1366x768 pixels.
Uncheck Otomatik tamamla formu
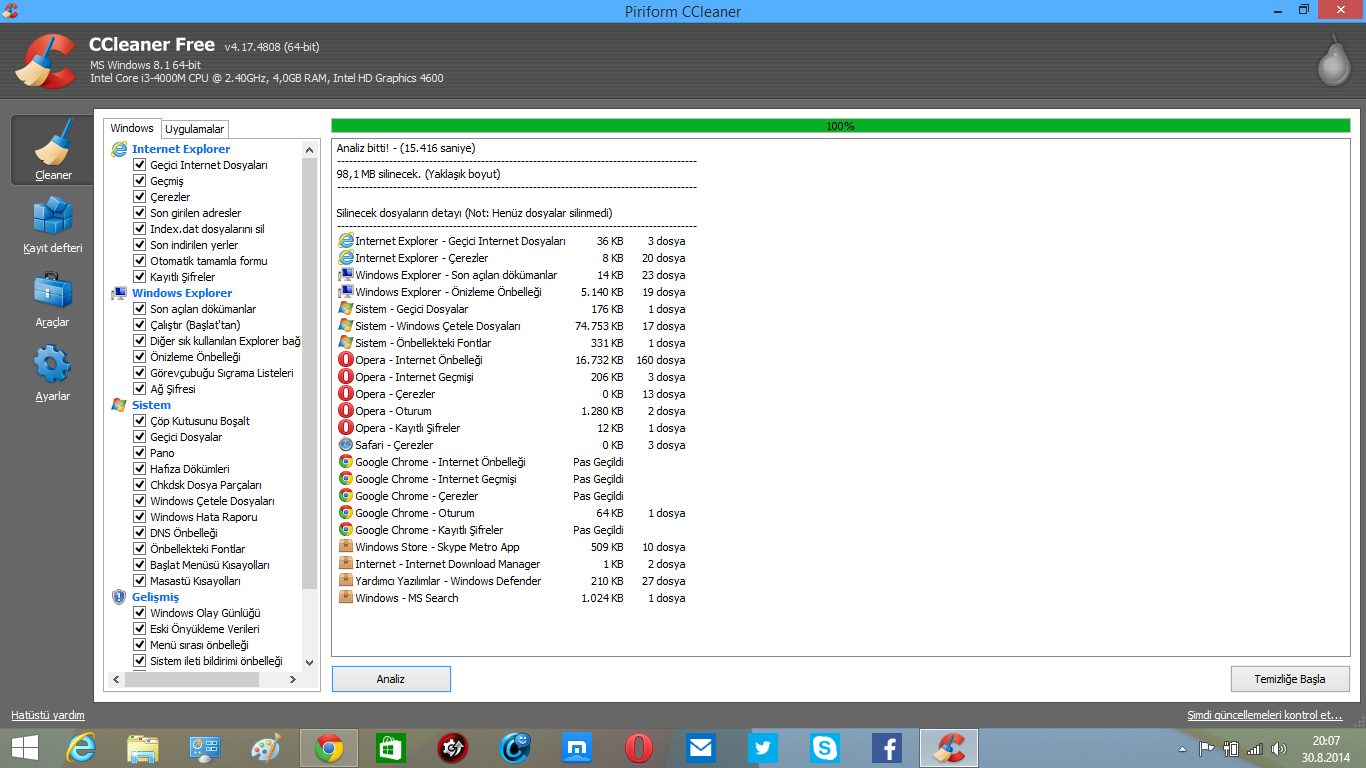click(140, 261)
